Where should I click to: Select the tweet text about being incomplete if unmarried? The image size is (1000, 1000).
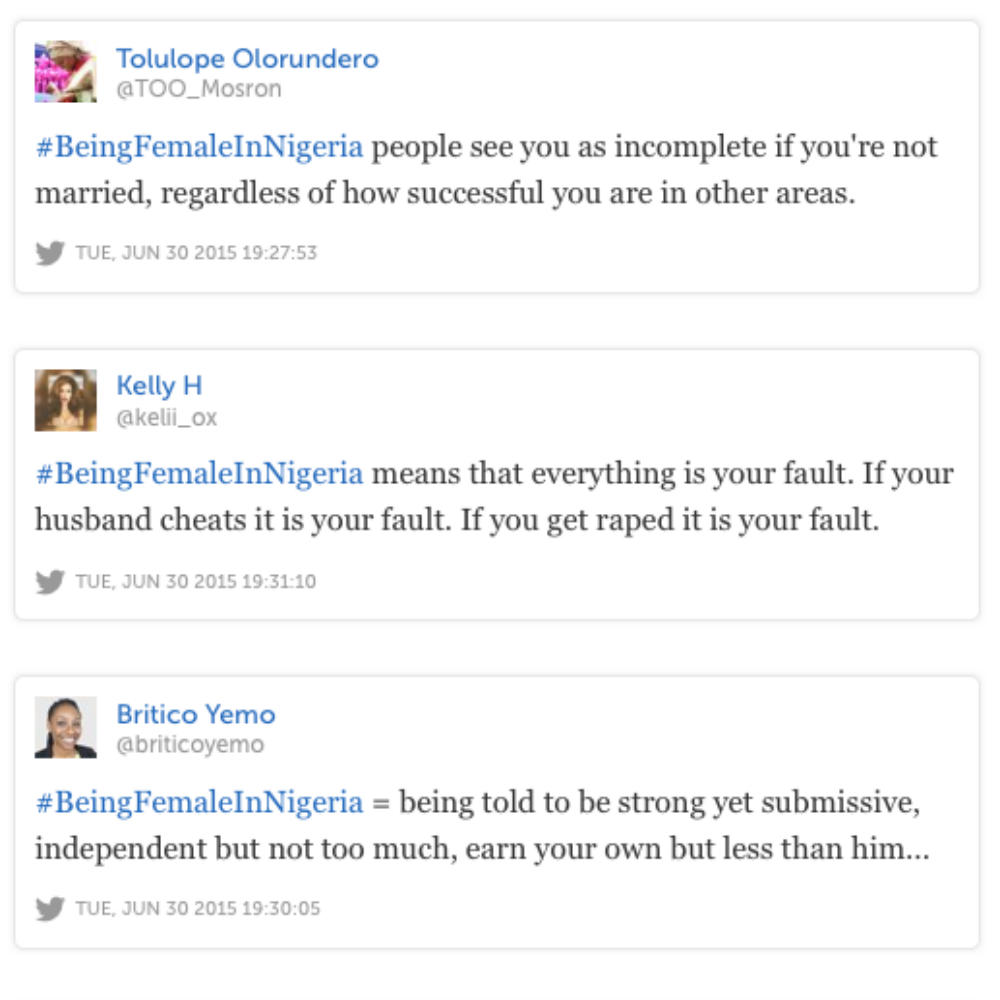point(487,170)
